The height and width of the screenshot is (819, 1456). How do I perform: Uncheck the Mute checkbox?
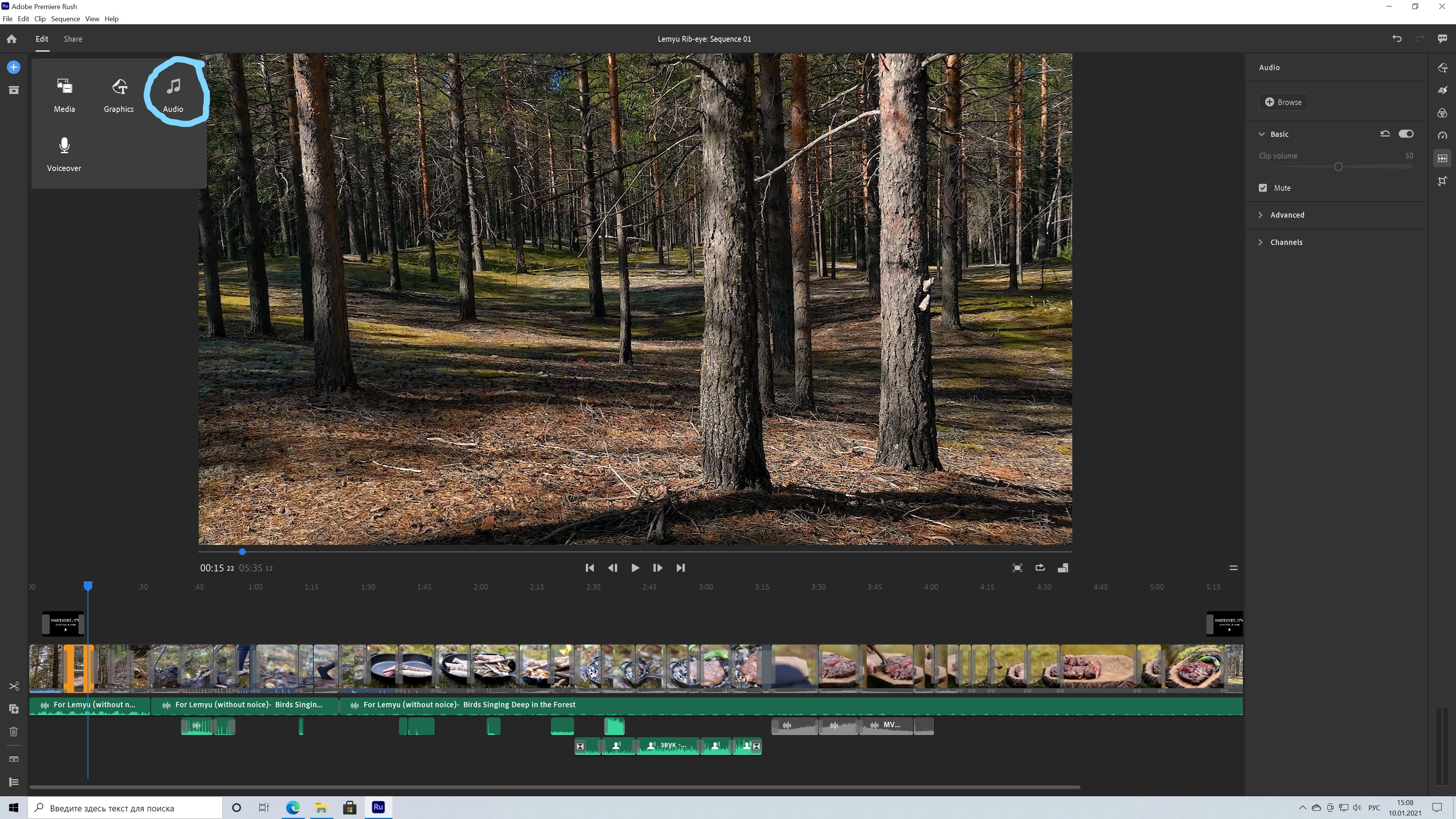pos(1263,188)
